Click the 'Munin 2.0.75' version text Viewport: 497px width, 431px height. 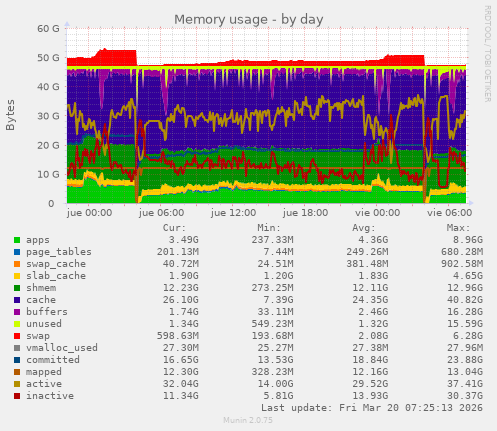click(x=248, y=420)
